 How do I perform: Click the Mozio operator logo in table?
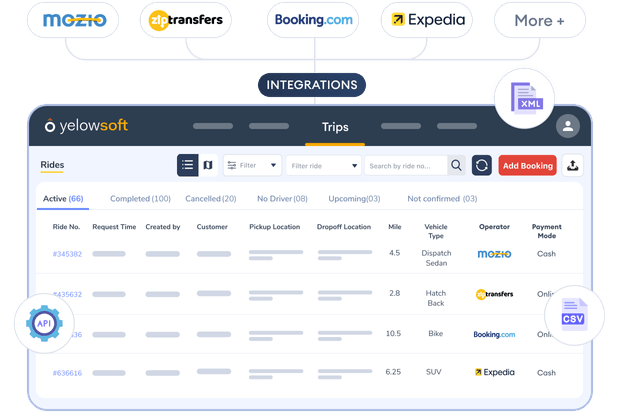click(494, 254)
